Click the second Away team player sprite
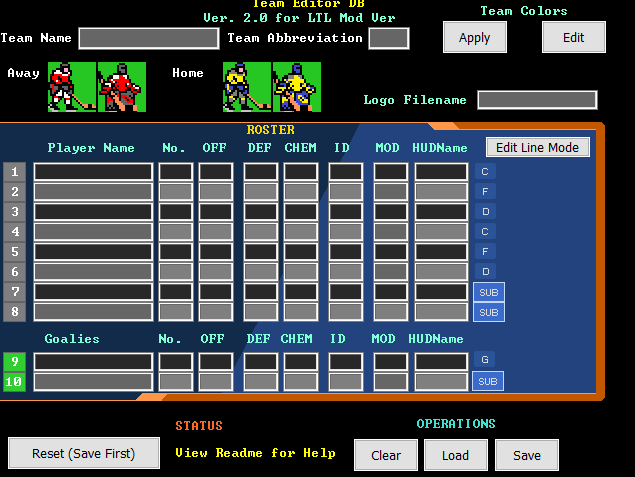635x477 pixels. [121, 87]
